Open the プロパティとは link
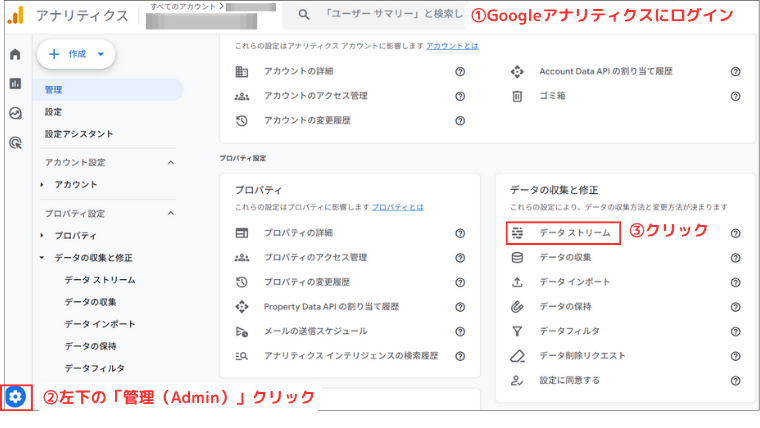The width and height of the screenshot is (760, 428). click(x=397, y=207)
